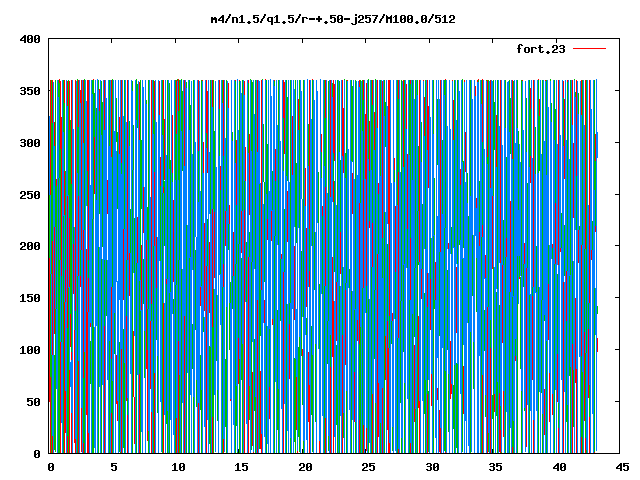Click the fort.23 legend label
Viewport: 640px width, 480px height.
[541, 49]
